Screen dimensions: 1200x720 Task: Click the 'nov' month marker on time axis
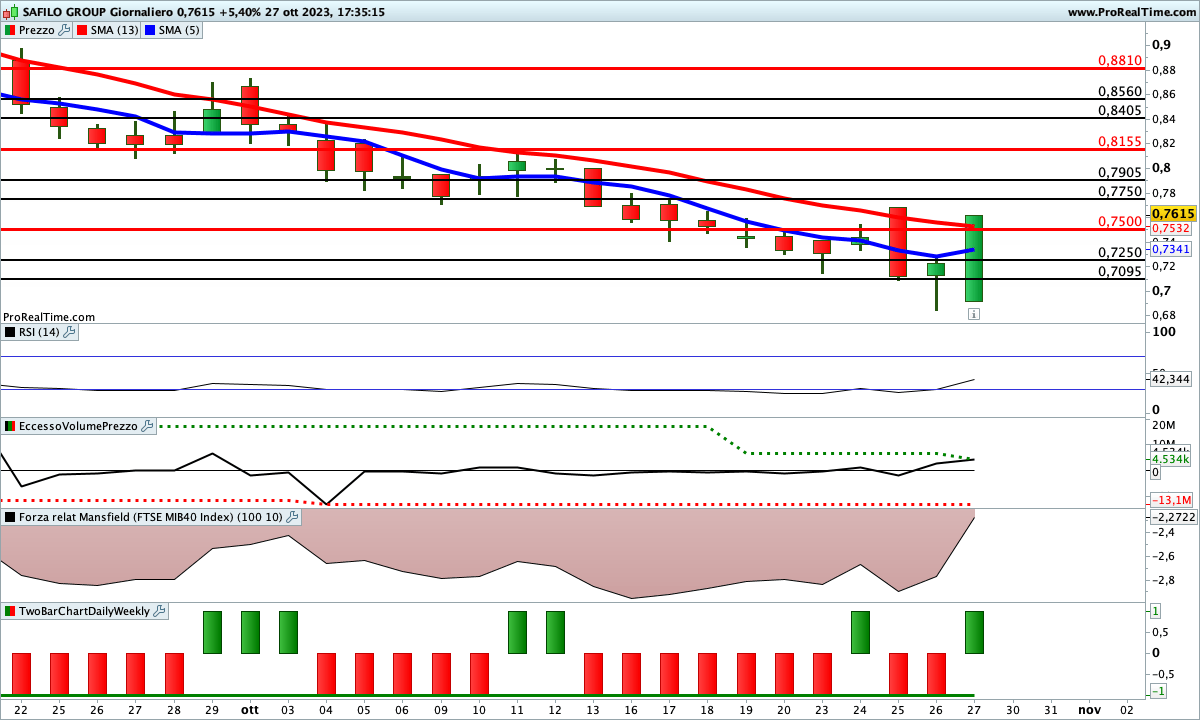(x=1088, y=708)
